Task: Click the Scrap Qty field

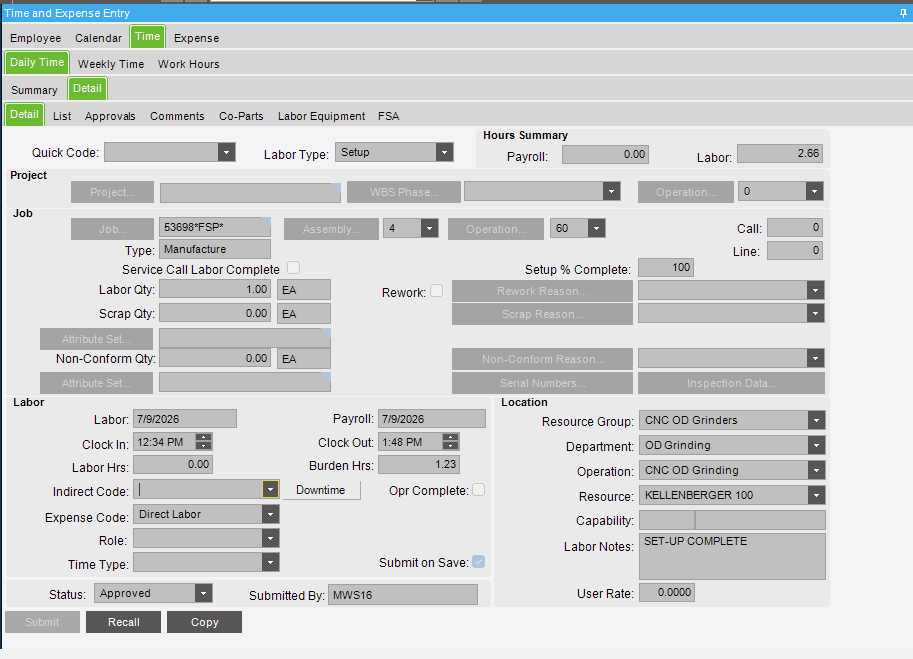Action: click(x=215, y=313)
